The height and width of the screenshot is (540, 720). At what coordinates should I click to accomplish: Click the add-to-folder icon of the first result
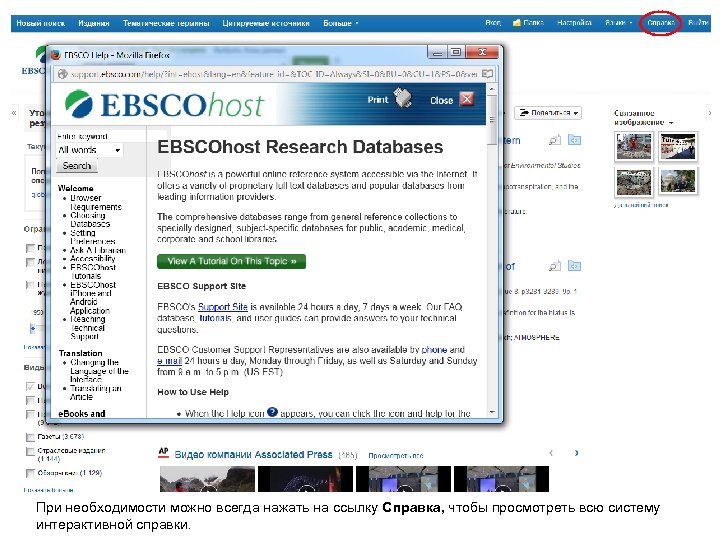click(x=574, y=140)
